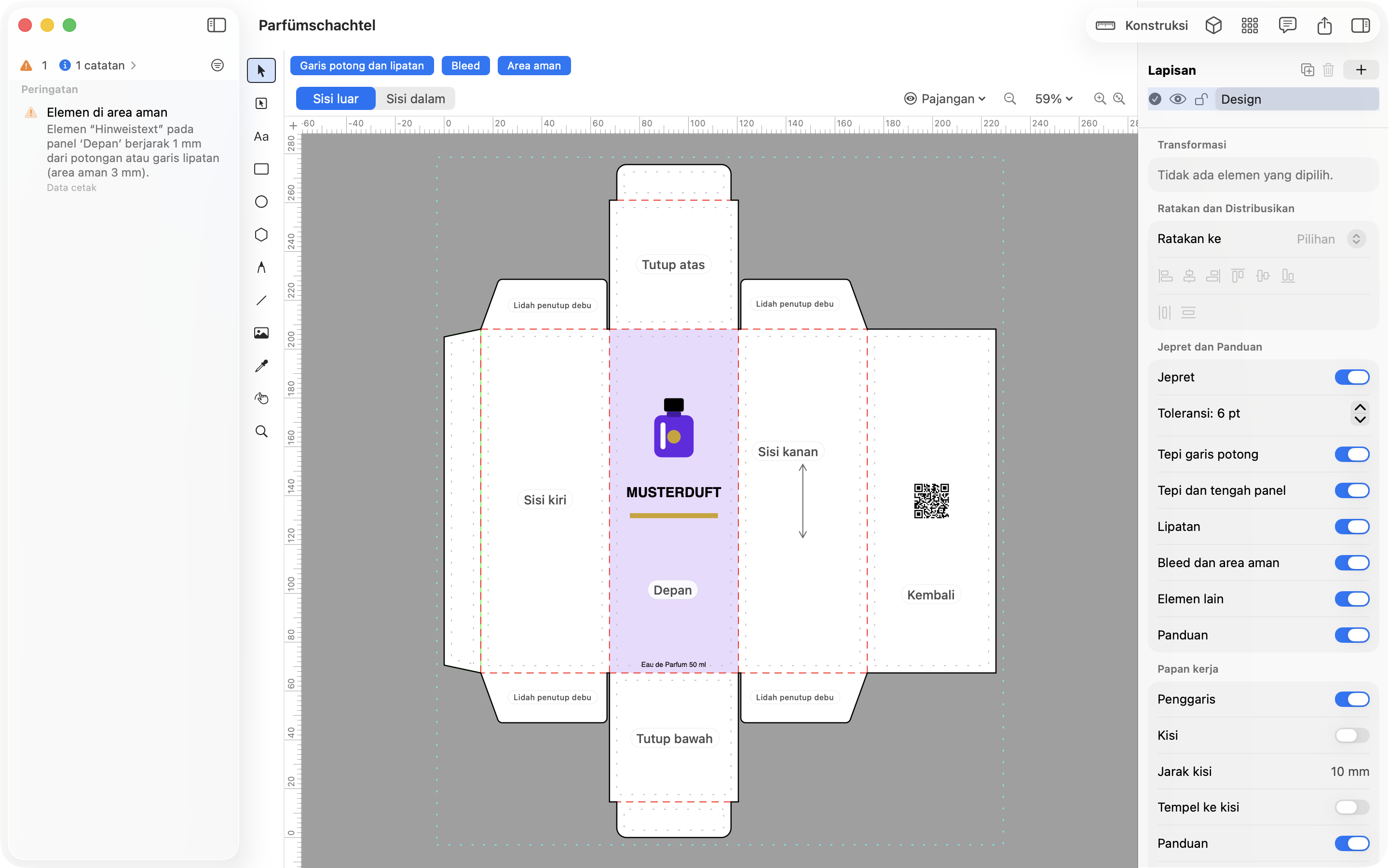Select the Image placement tool
This screenshot has height=868, width=1389.
coord(261,333)
